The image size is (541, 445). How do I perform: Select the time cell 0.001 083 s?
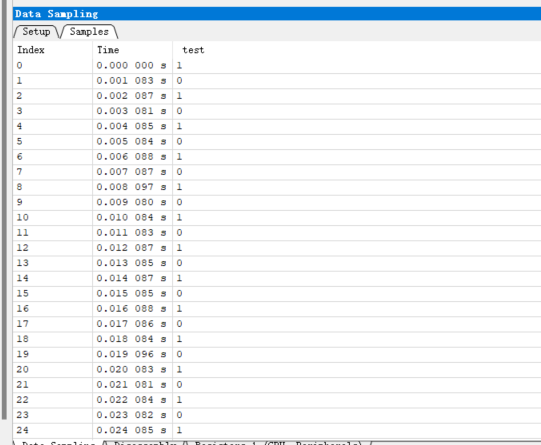pos(132,81)
